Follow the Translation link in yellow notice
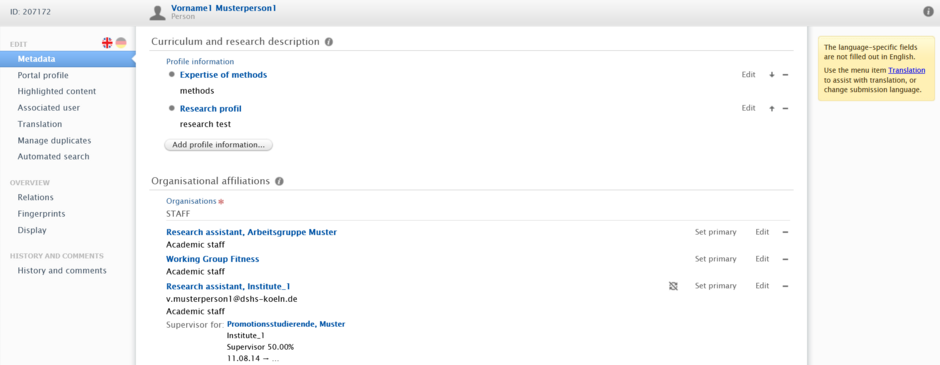The height and width of the screenshot is (365, 940). coord(906,70)
